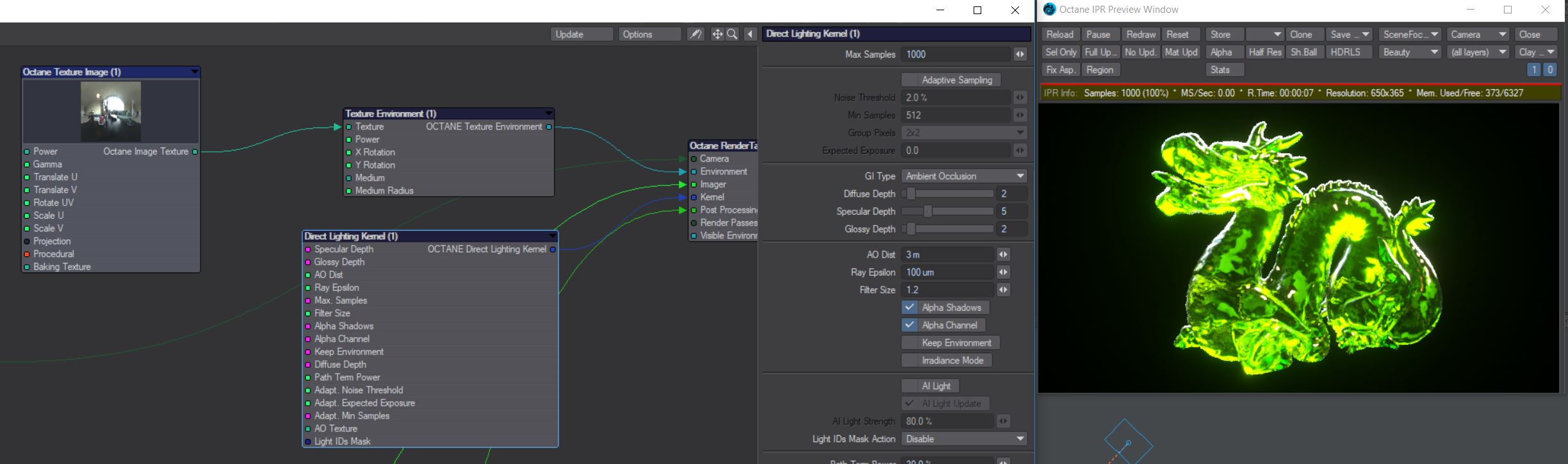
Task: Toggle Alpha display in the IPR window
Action: pyautogui.click(x=1225, y=52)
